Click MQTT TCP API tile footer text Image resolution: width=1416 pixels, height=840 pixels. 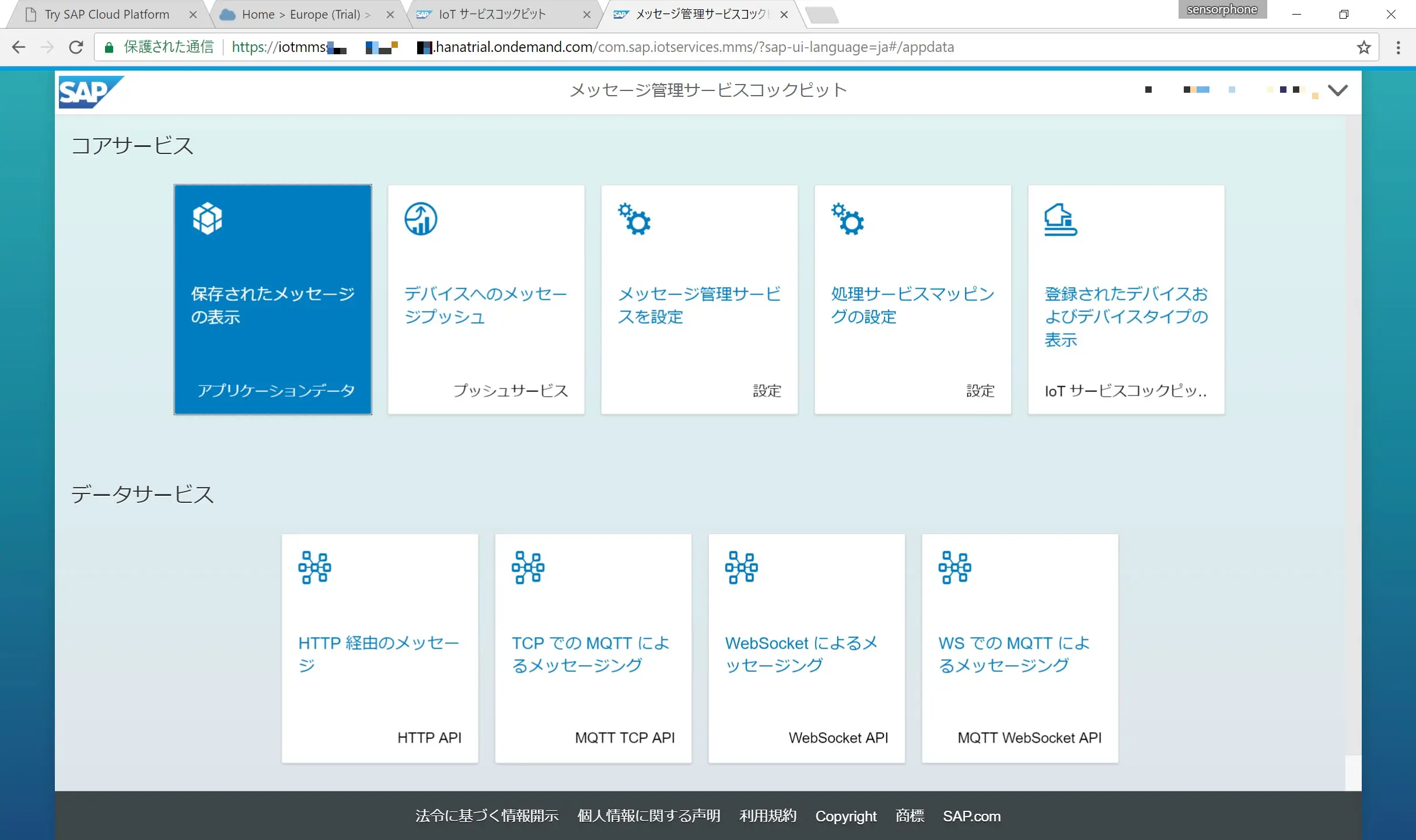(x=624, y=738)
